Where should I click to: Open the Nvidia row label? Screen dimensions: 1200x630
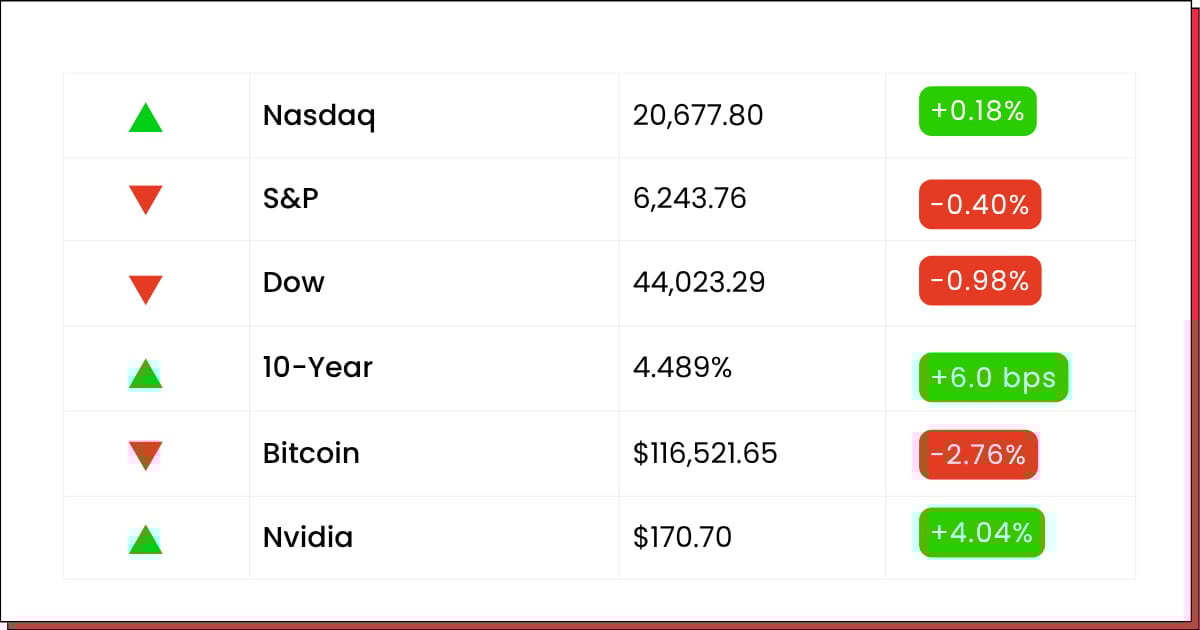coord(308,538)
